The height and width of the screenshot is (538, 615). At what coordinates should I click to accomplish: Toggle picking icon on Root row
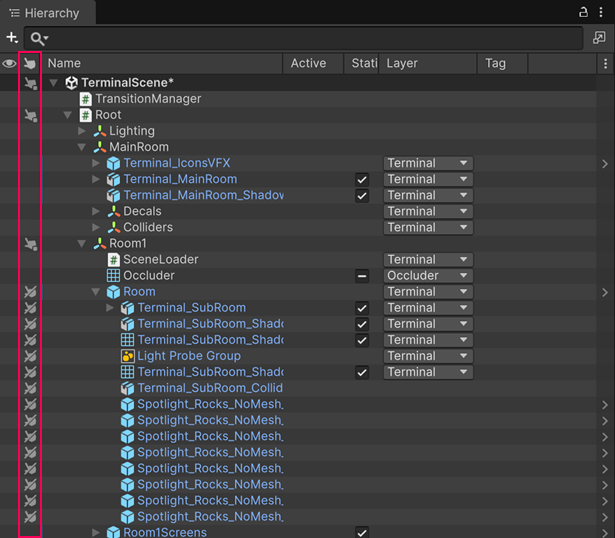point(31,115)
